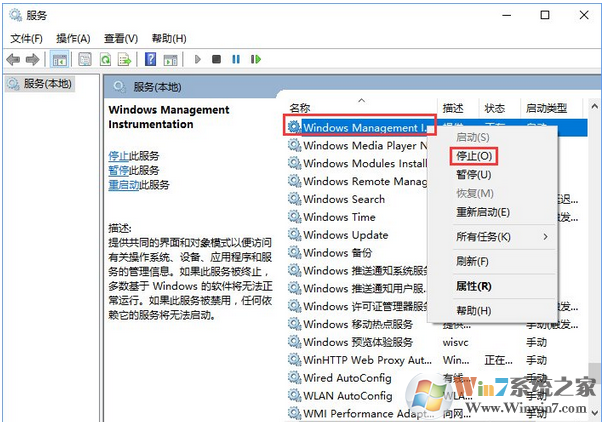
Task: Open the 查看(V) menu
Action: point(121,38)
